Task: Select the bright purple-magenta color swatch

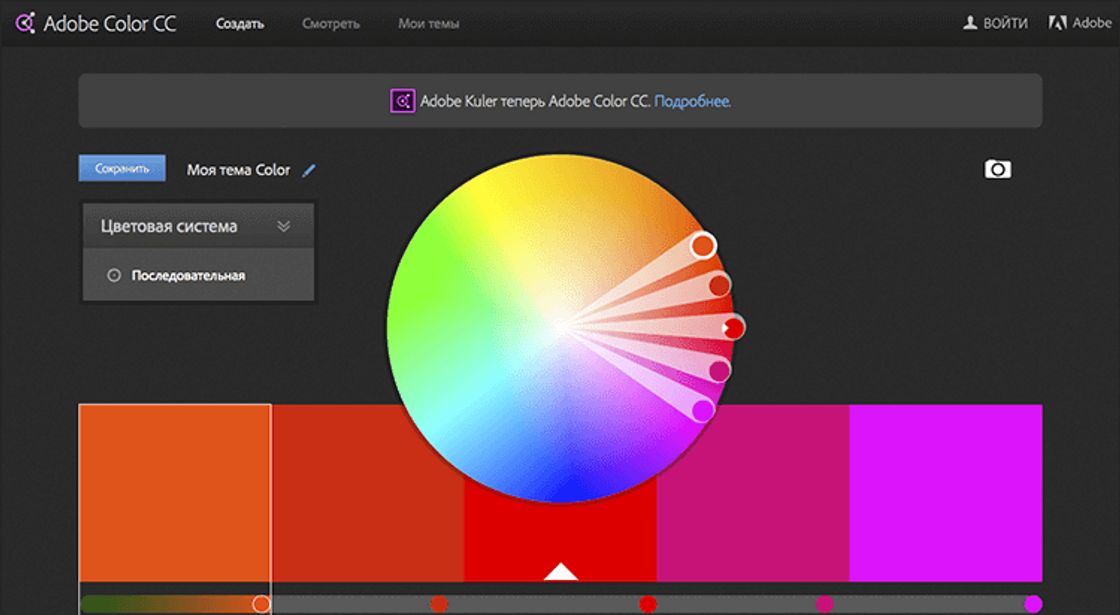Action: tap(946, 493)
